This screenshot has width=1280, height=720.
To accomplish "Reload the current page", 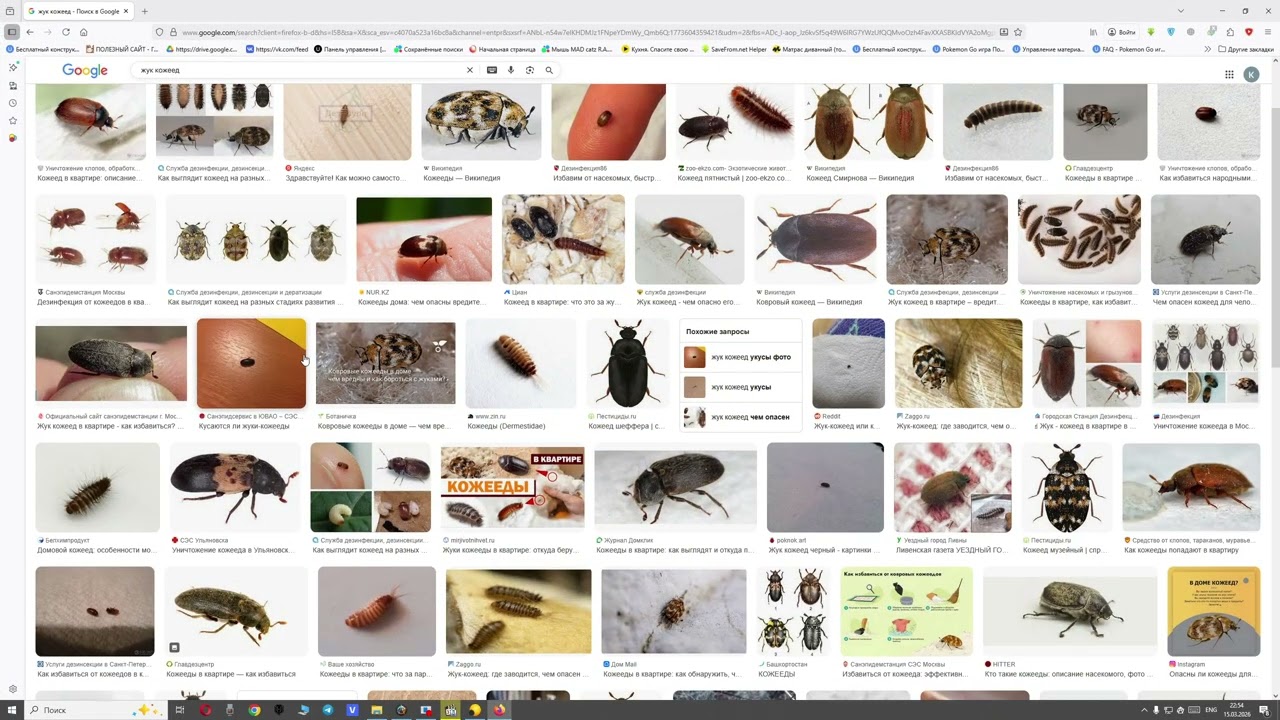I will pos(65,32).
